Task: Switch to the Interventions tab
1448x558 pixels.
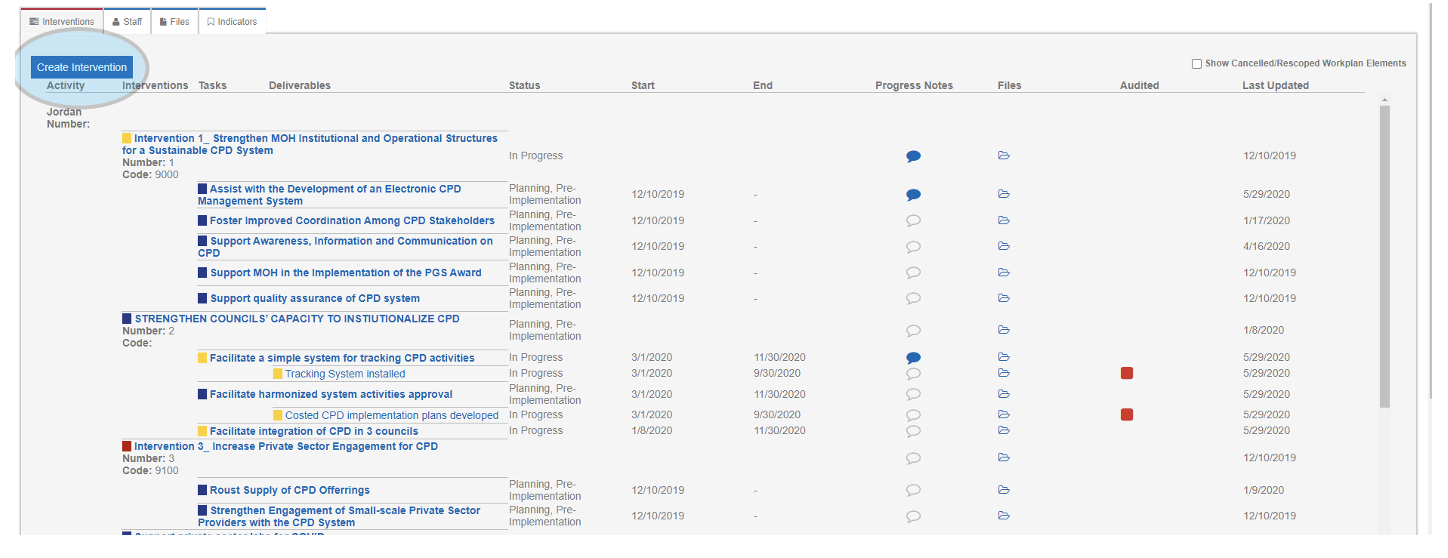Action: pos(62,21)
